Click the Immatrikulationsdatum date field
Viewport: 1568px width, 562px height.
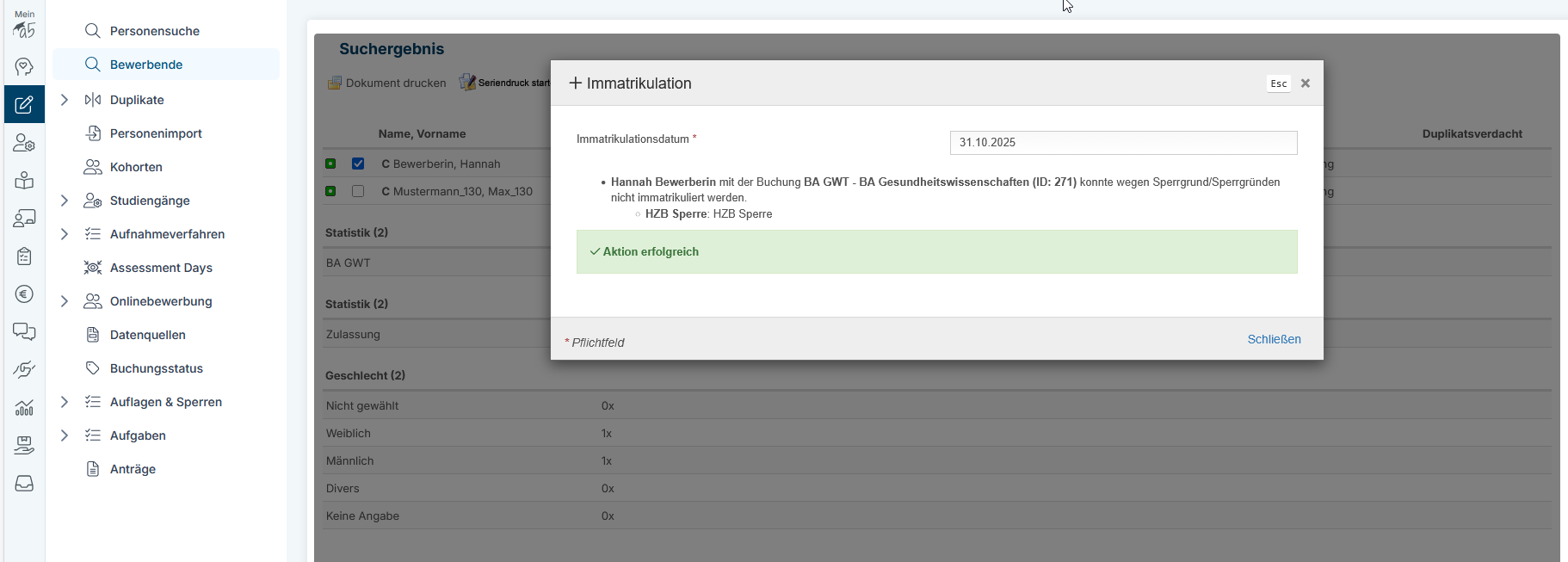pos(1123,143)
